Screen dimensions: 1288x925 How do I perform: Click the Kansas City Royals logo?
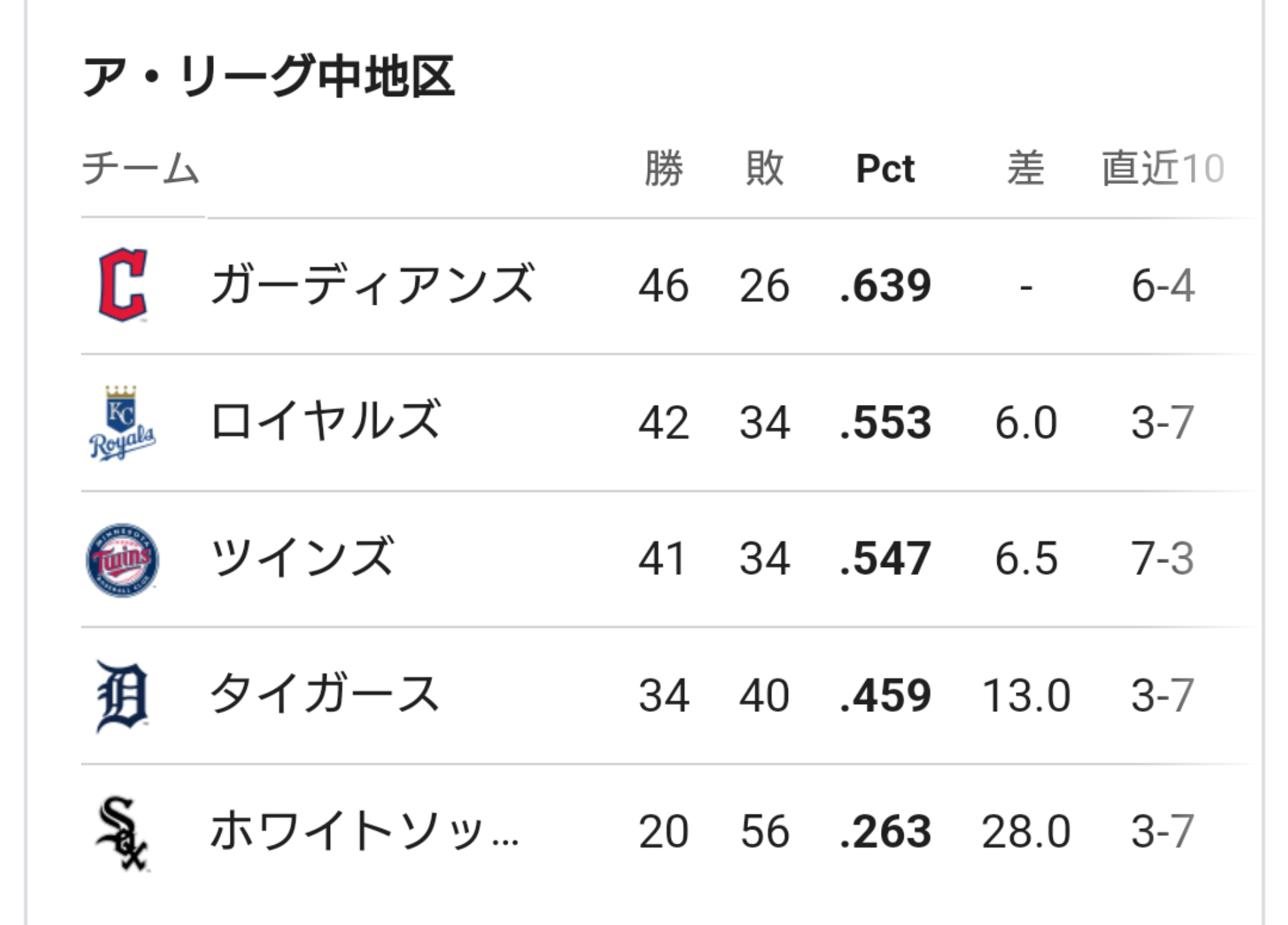(x=122, y=422)
